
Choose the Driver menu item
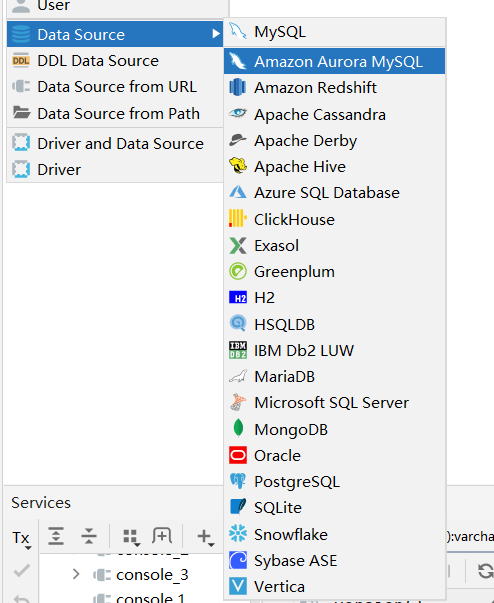click(x=115, y=169)
